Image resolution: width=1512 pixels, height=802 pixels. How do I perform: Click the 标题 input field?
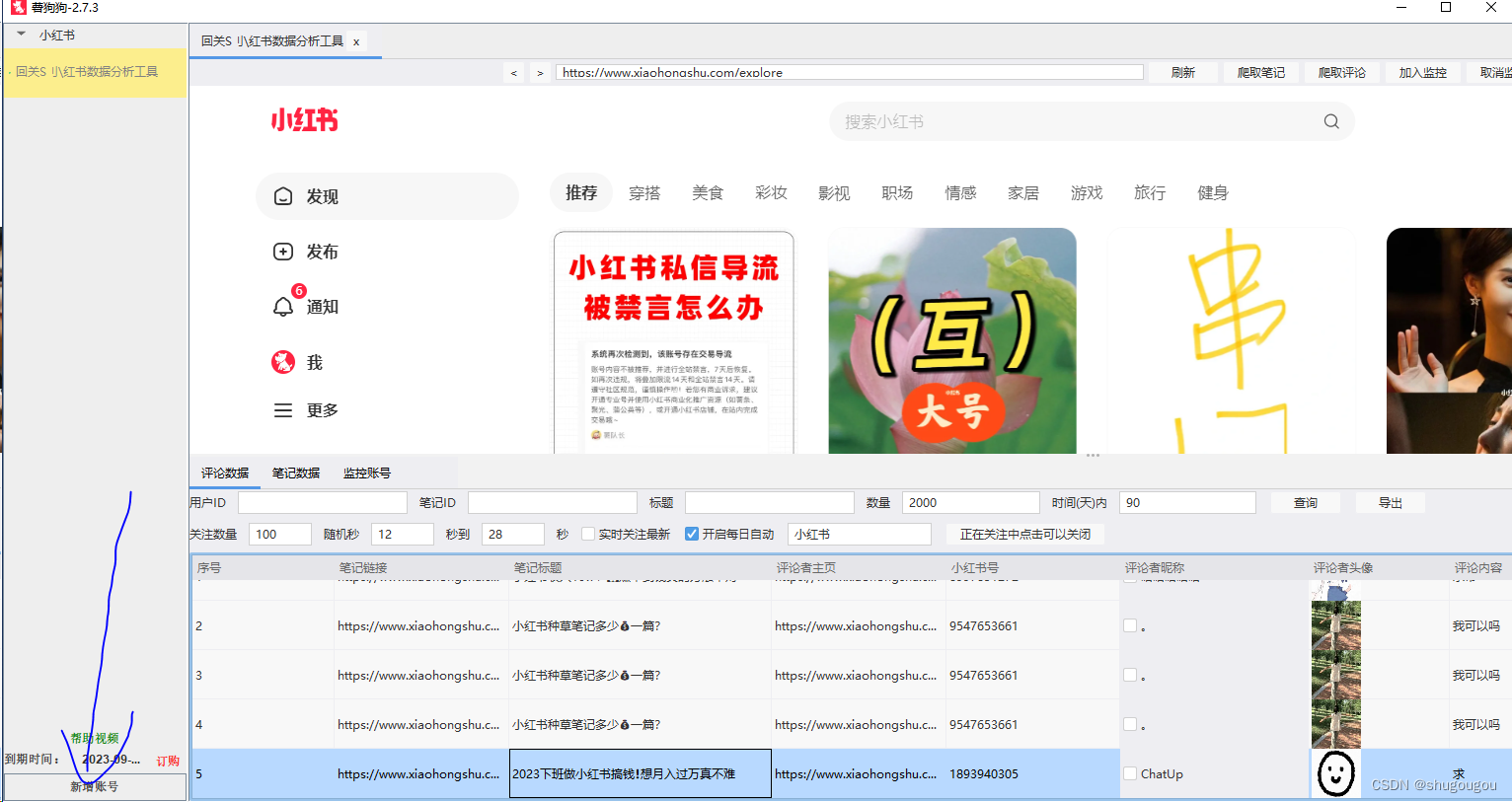pos(770,503)
